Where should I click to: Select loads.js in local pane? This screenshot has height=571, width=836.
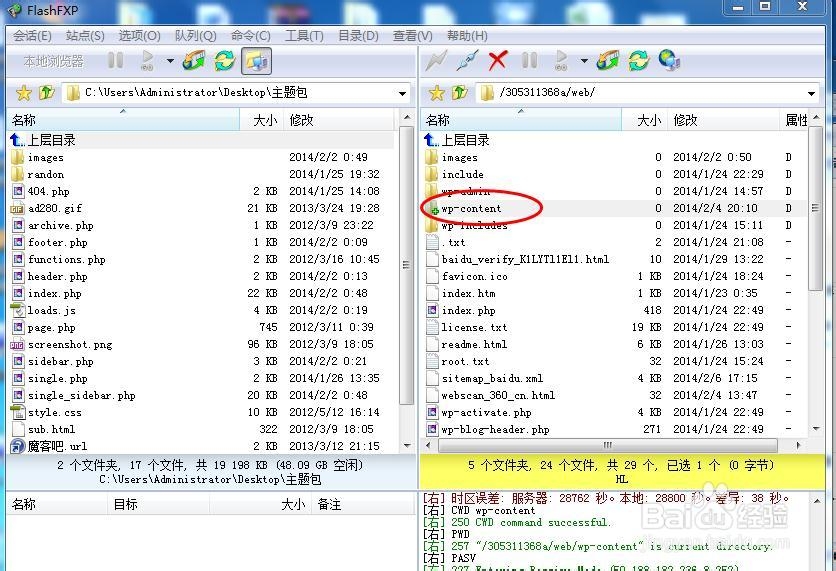pyautogui.click(x=202, y=310)
